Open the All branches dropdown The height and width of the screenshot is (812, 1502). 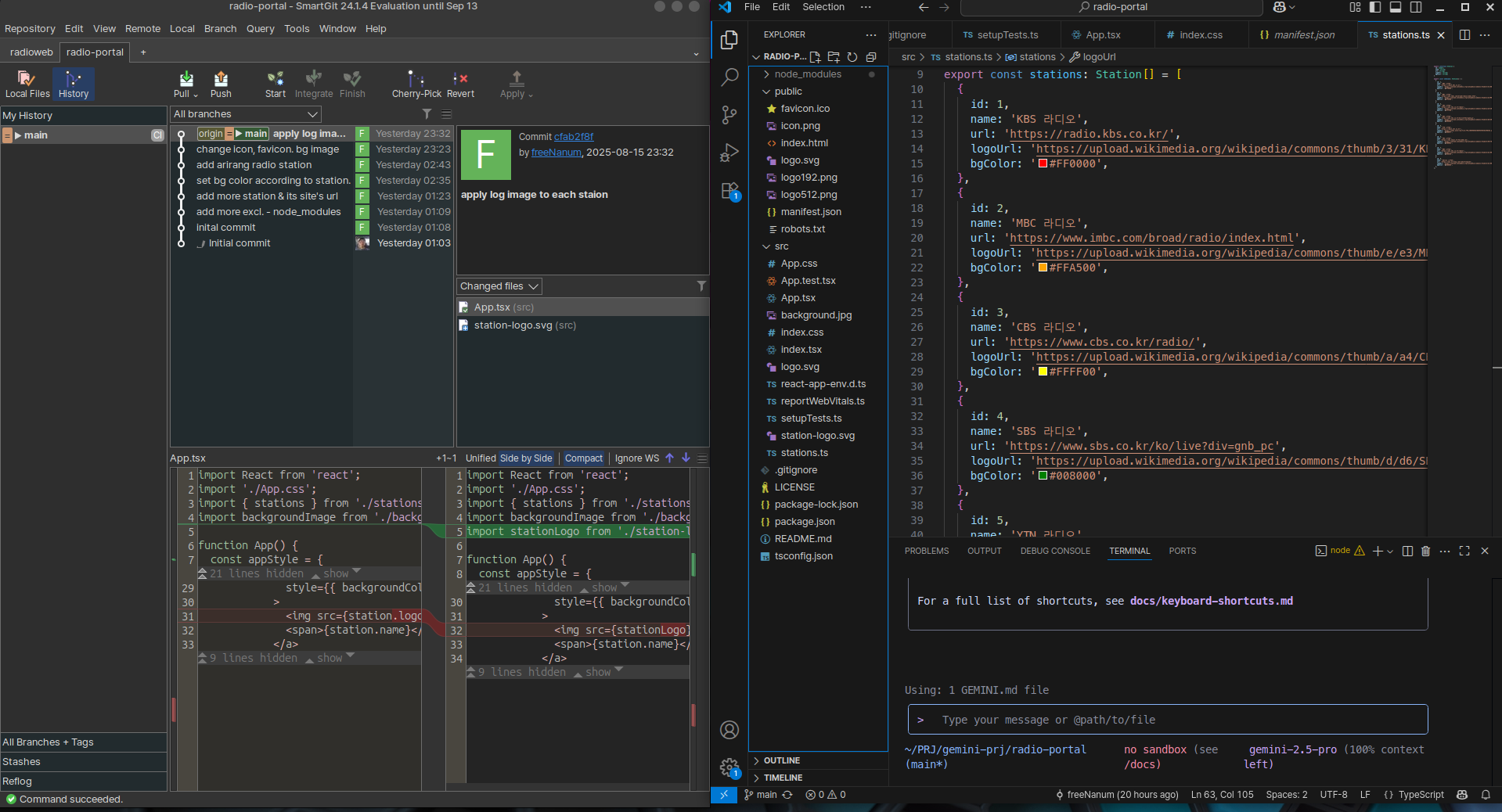(246, 114)
